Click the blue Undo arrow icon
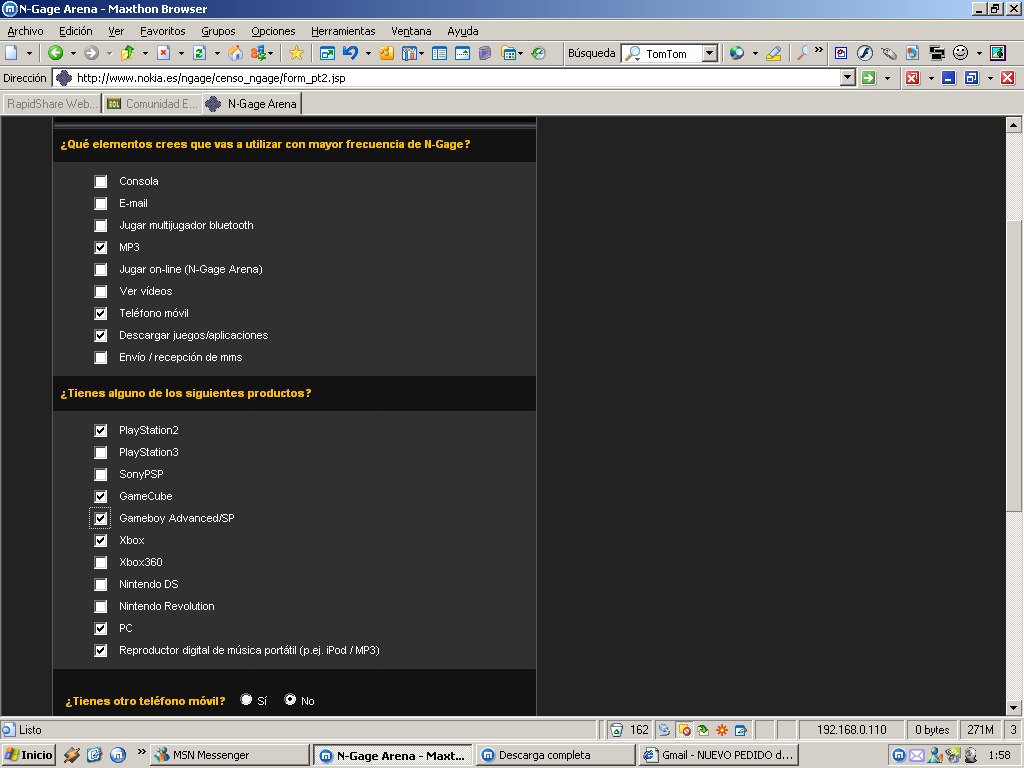Screen dimensions: 1024x768 point(351,54)
